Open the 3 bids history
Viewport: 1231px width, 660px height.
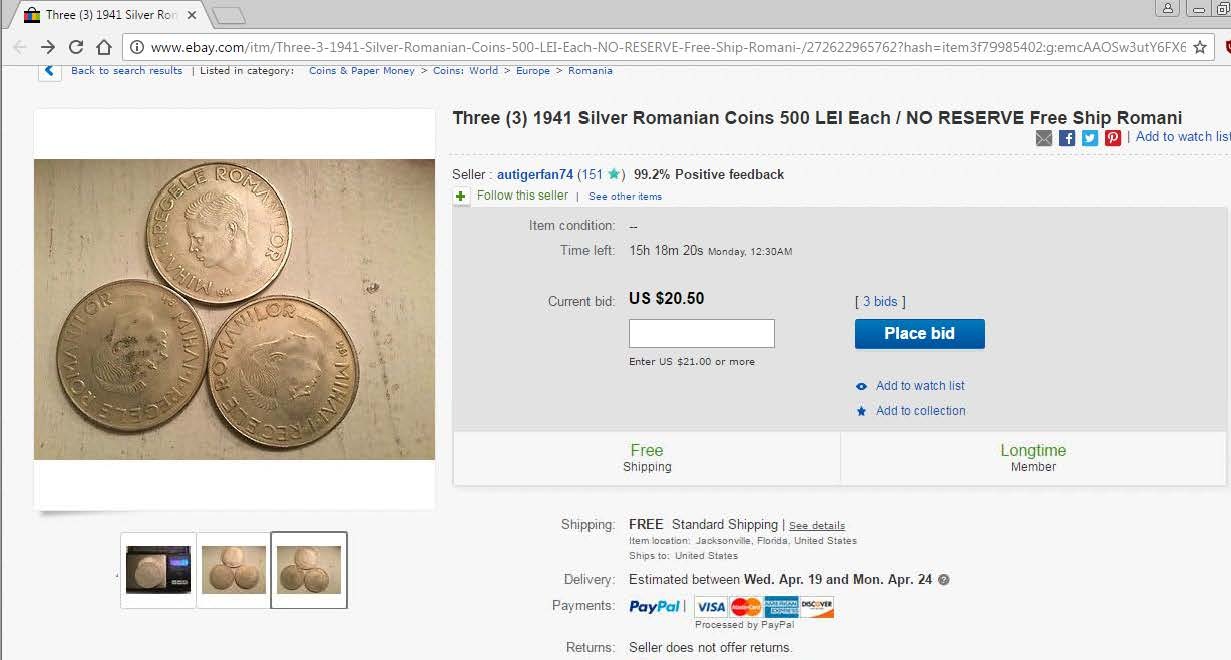pyautogui.click(x=879, y=301)
